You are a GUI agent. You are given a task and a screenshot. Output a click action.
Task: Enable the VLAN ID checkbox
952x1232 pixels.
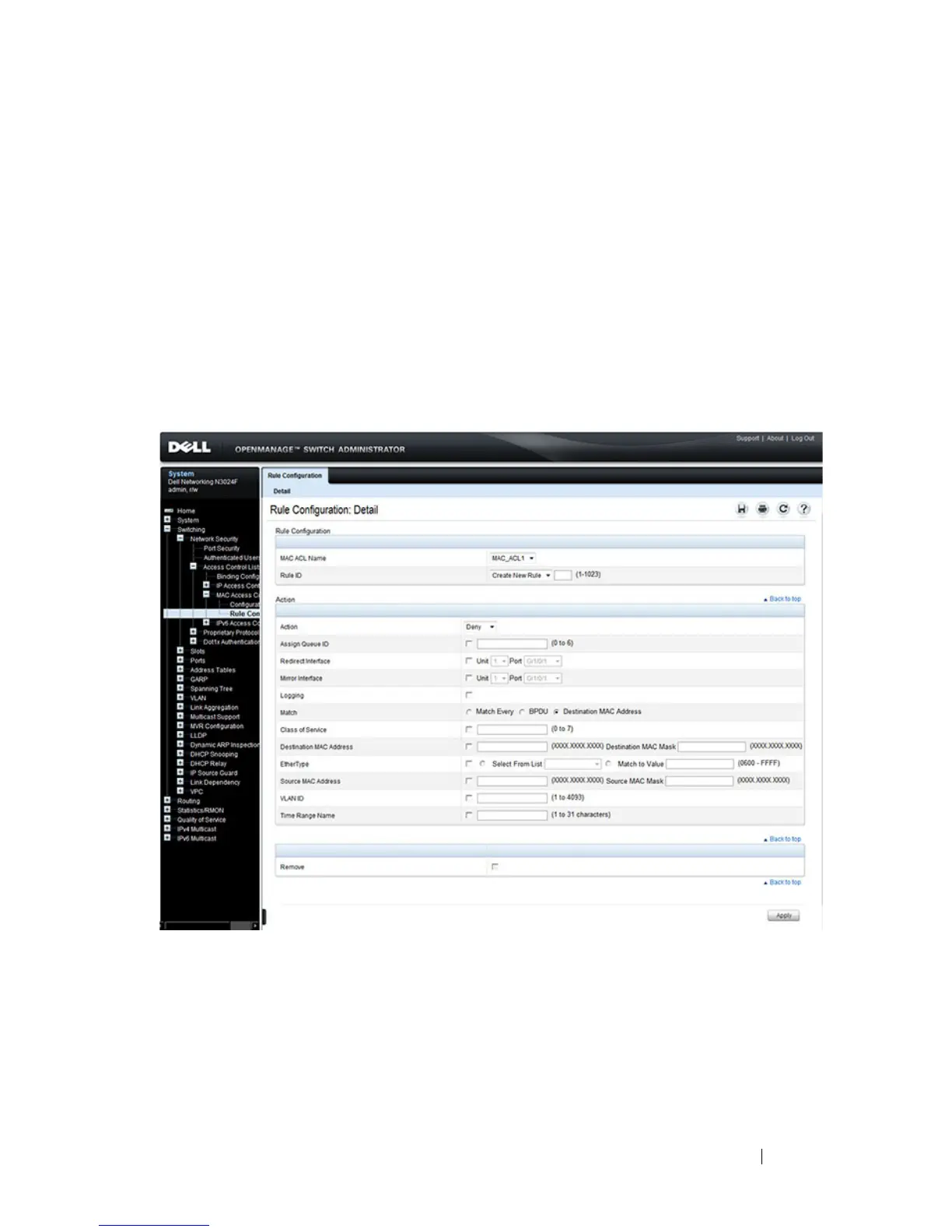tap(468, 798)
